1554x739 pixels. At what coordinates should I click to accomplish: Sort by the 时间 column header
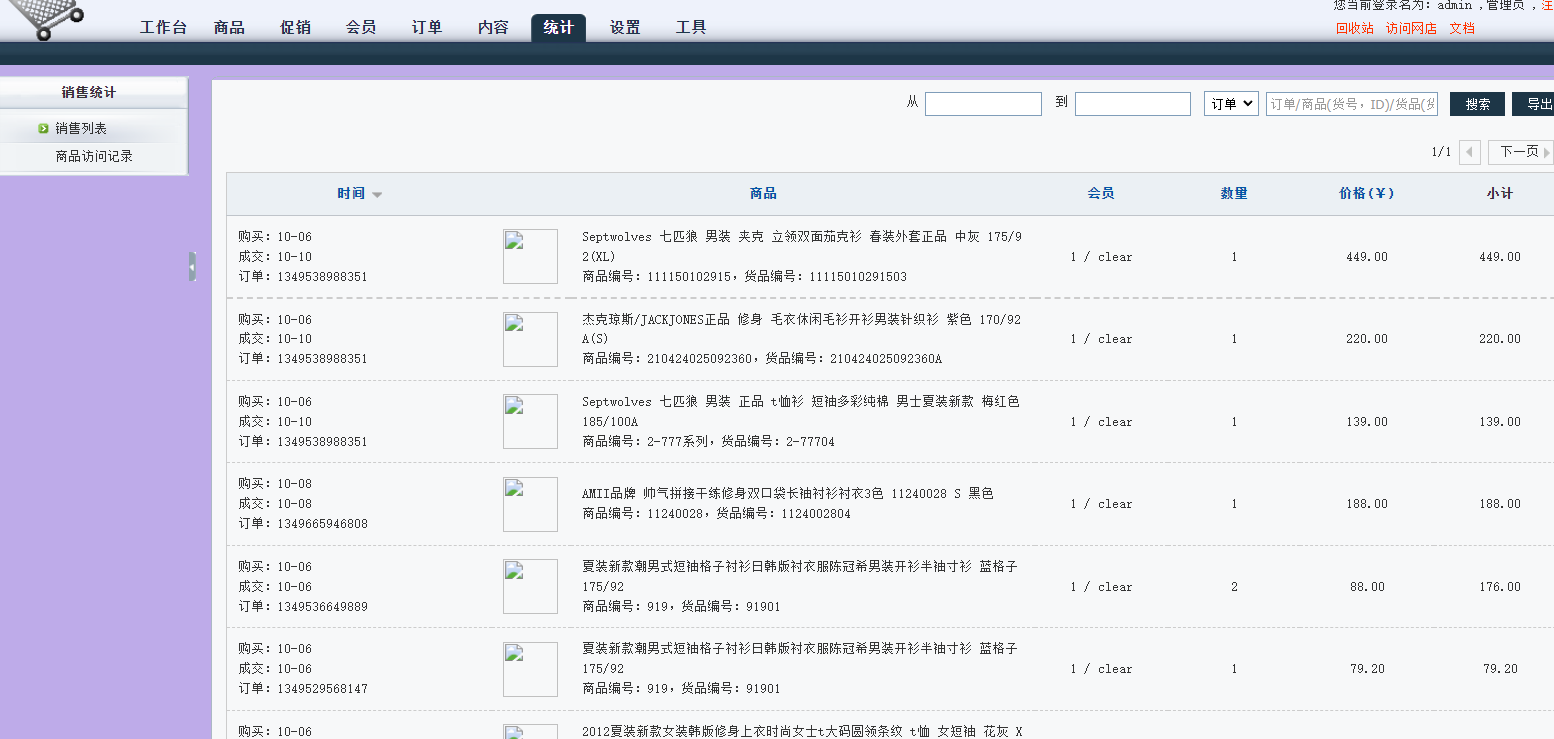tap(351, 194)
